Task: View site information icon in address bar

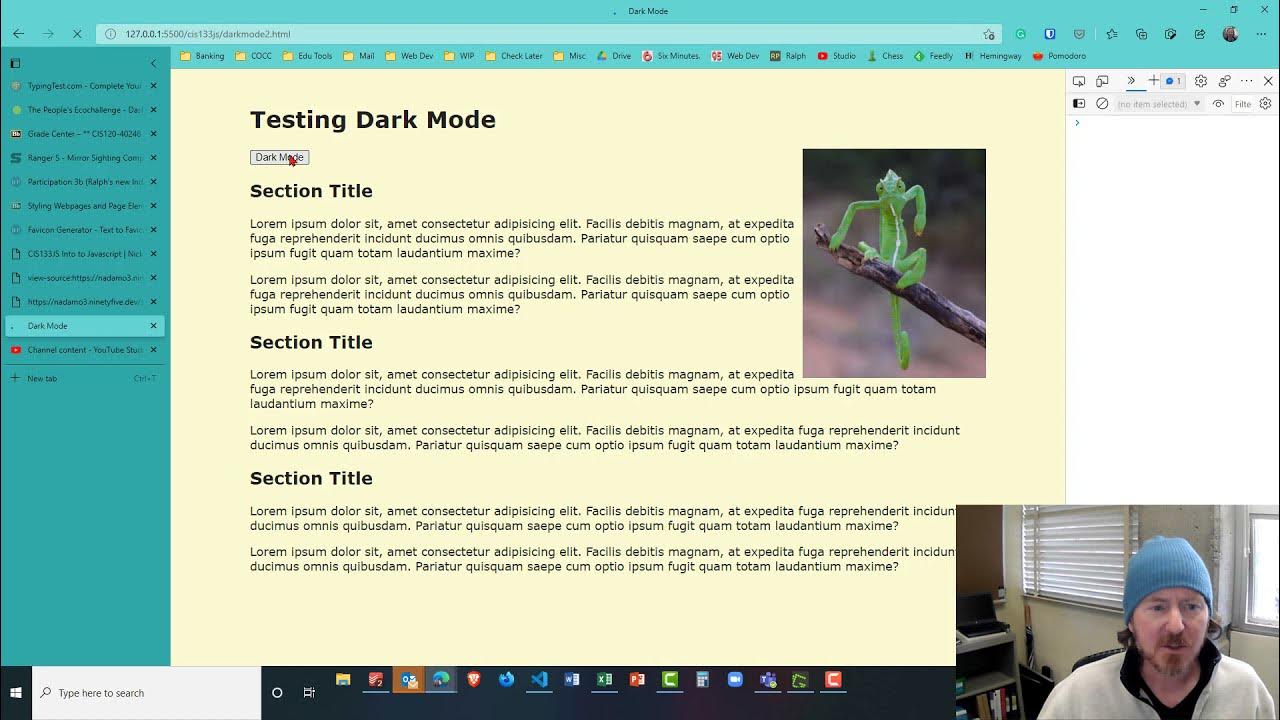Action: click(110, 34)
